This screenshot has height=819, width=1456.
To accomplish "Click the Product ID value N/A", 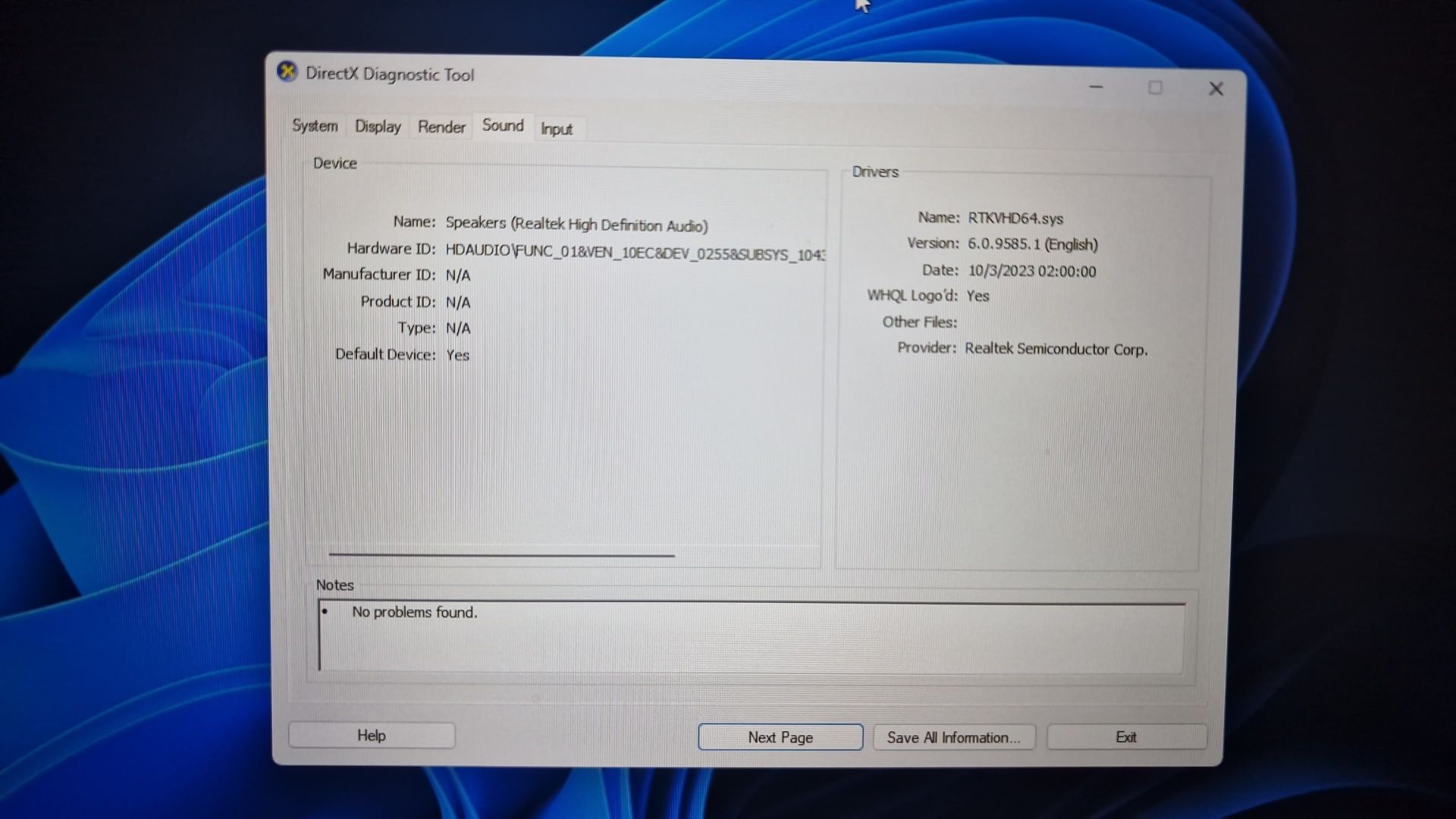I will [458, 303].
